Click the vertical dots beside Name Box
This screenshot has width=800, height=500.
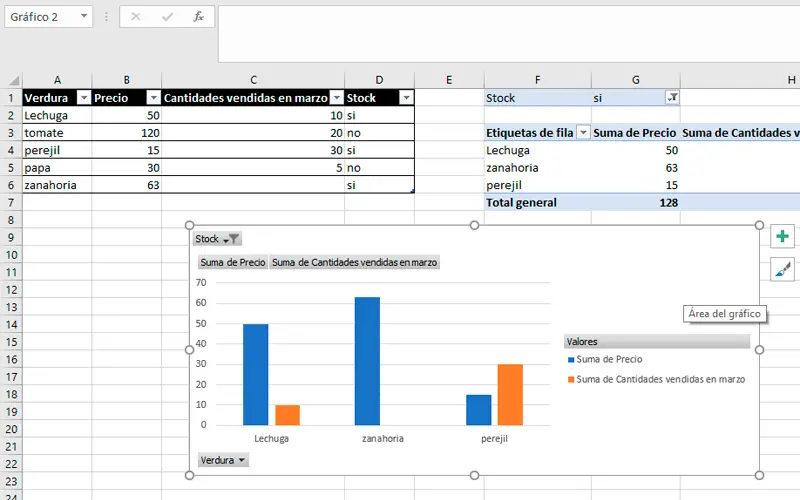(106, 17)
